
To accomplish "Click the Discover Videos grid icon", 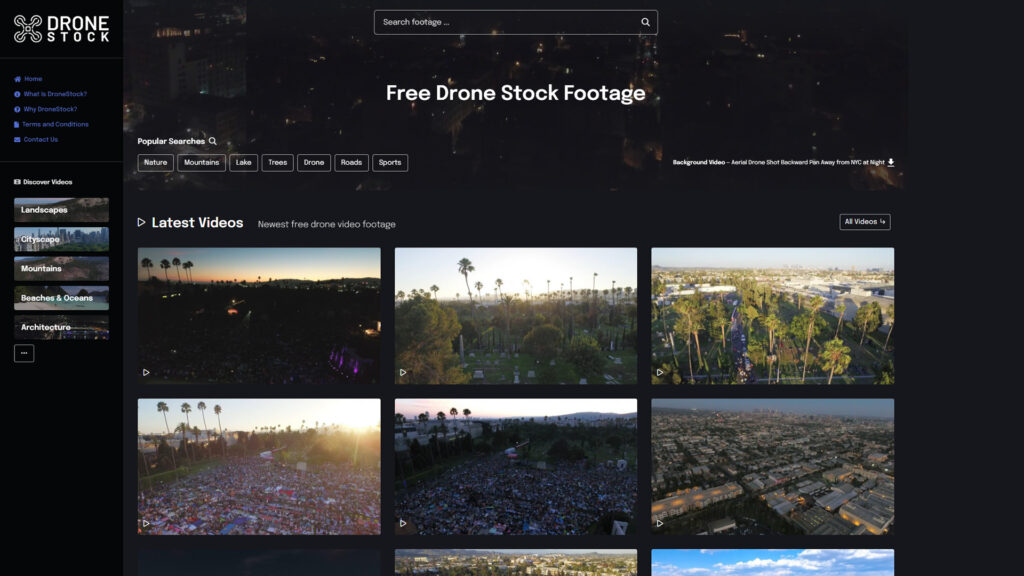I will click(x=16, y=181).
